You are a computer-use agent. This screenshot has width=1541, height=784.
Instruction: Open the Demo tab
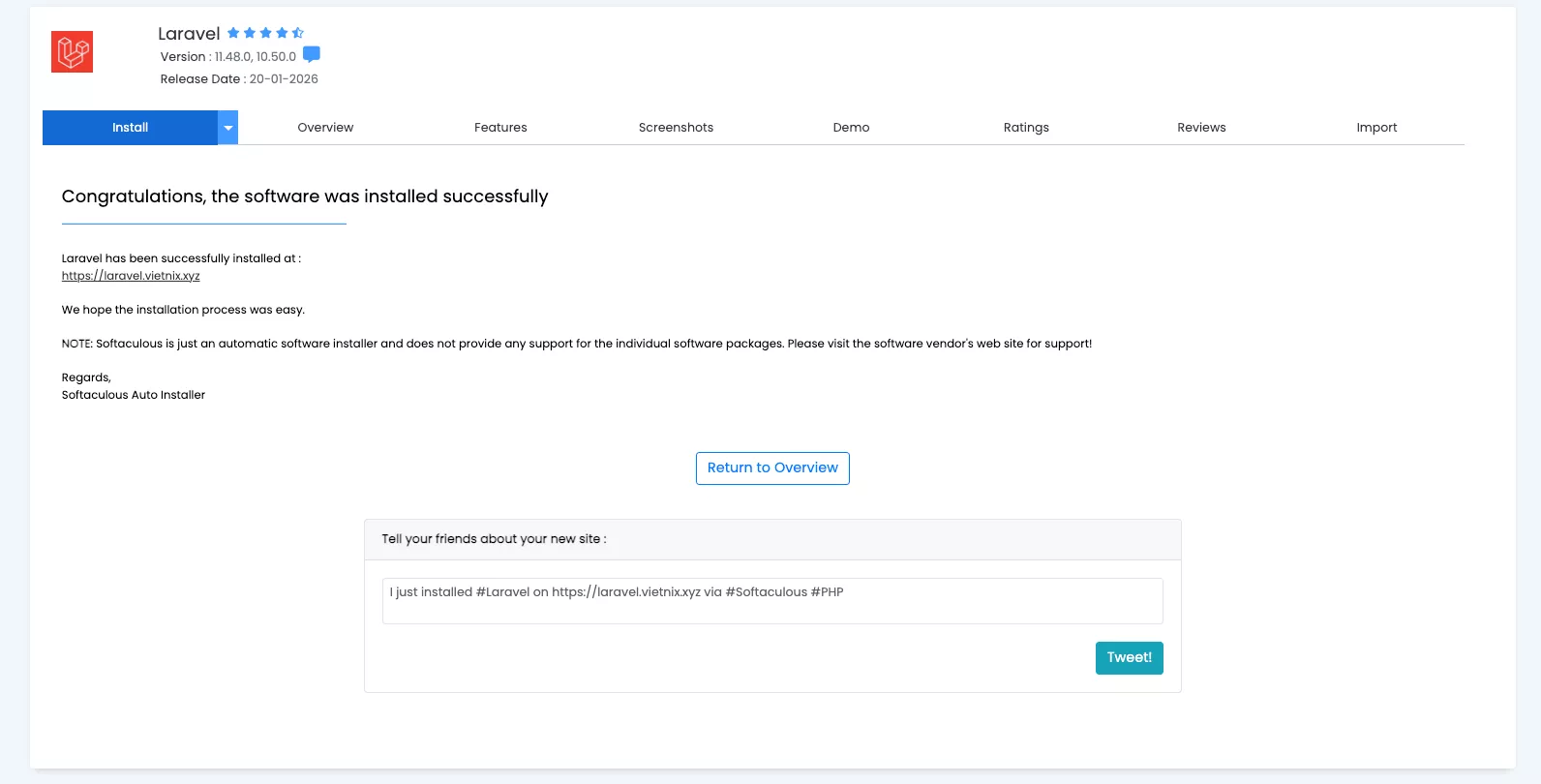pyautogui.click(x=851, y=127)
